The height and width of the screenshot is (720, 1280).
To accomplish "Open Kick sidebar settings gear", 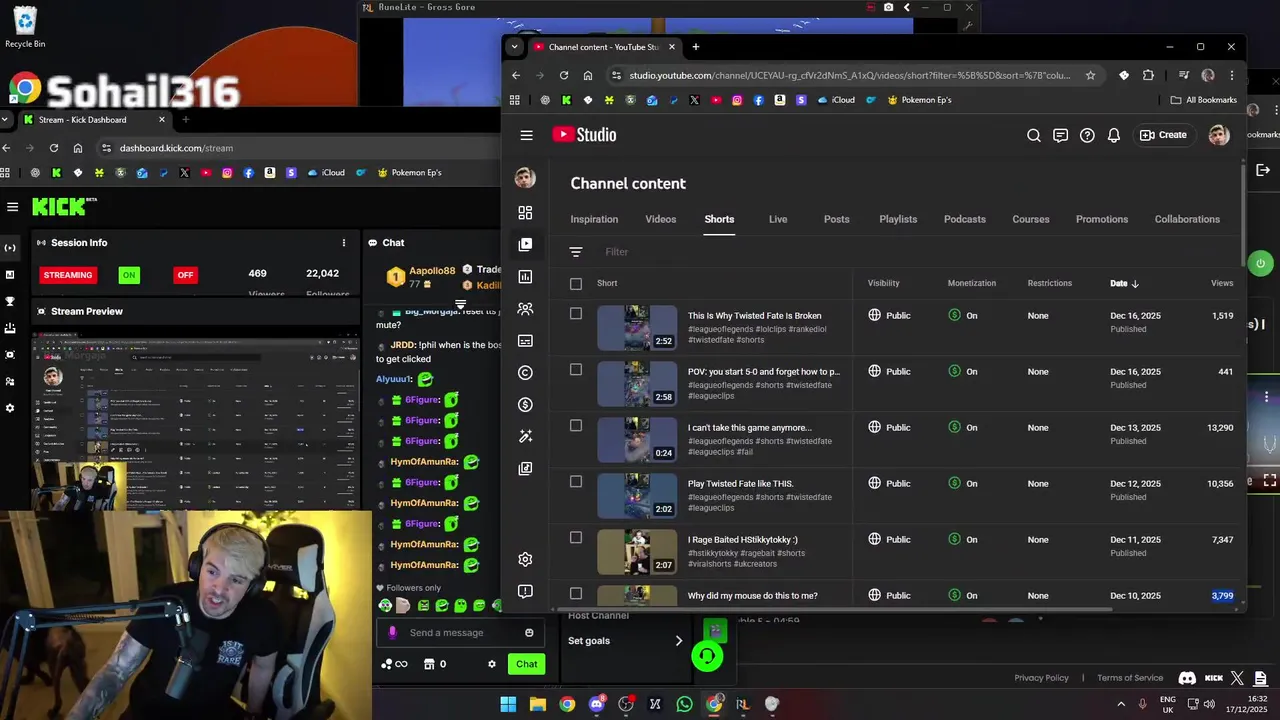I will point(10,408).
